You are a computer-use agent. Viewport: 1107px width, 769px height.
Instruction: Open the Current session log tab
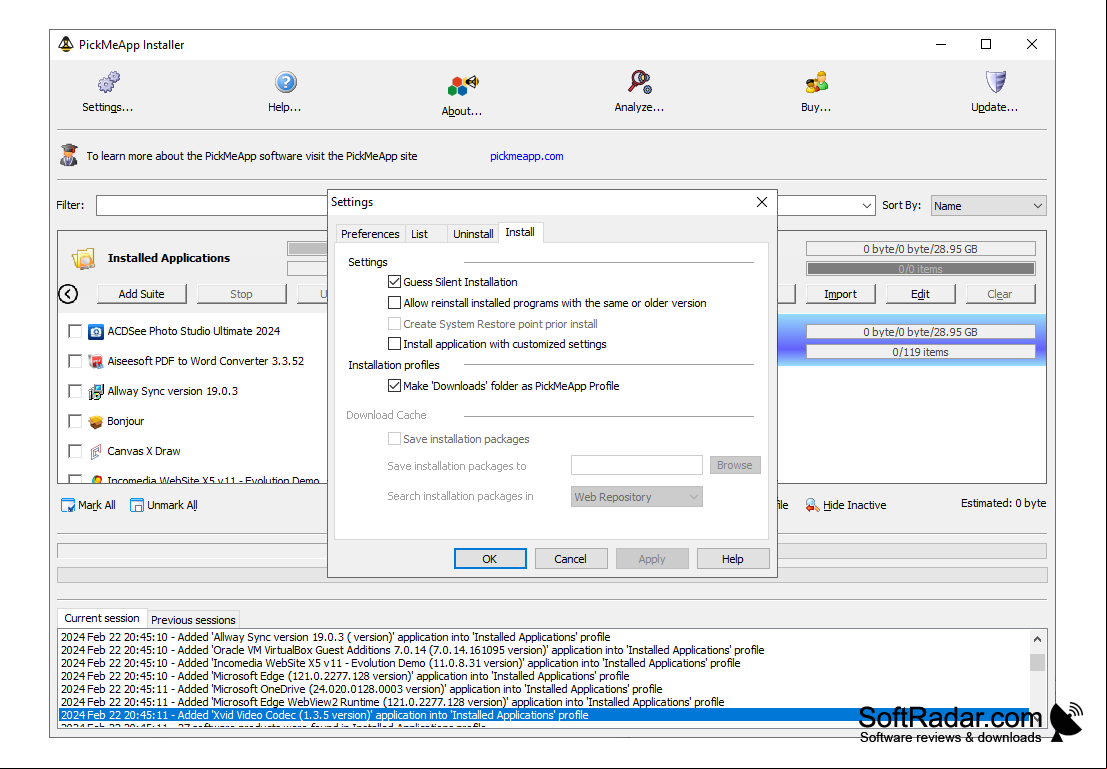tap(102, 618)
